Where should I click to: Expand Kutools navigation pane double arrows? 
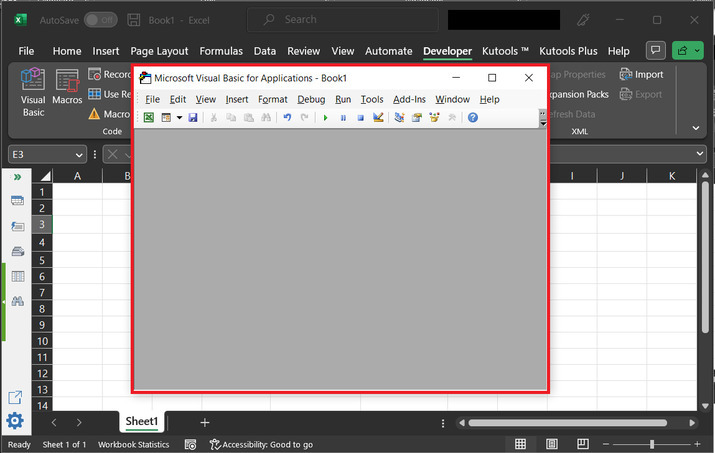[17, 177]
